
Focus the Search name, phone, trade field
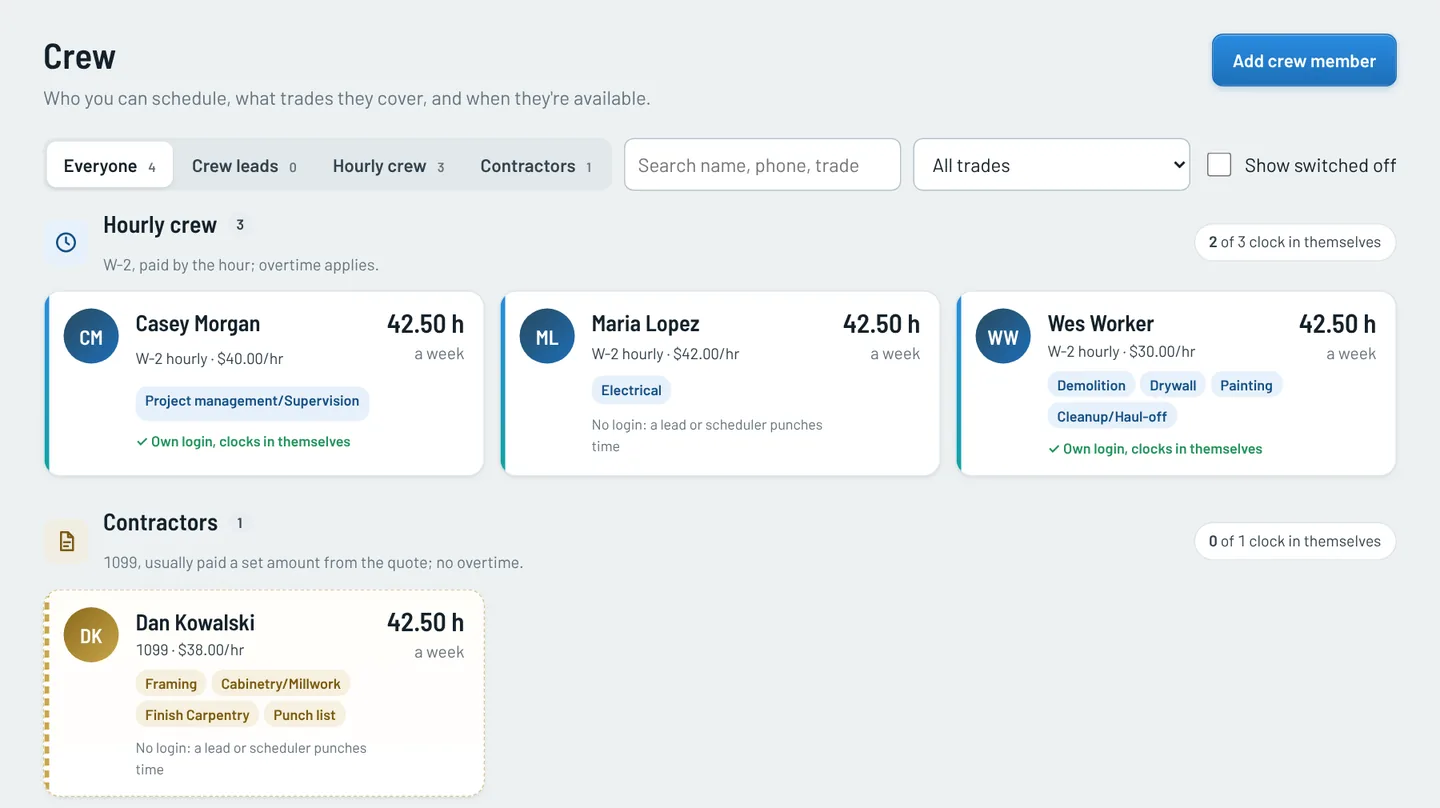[x=762, y=164]
